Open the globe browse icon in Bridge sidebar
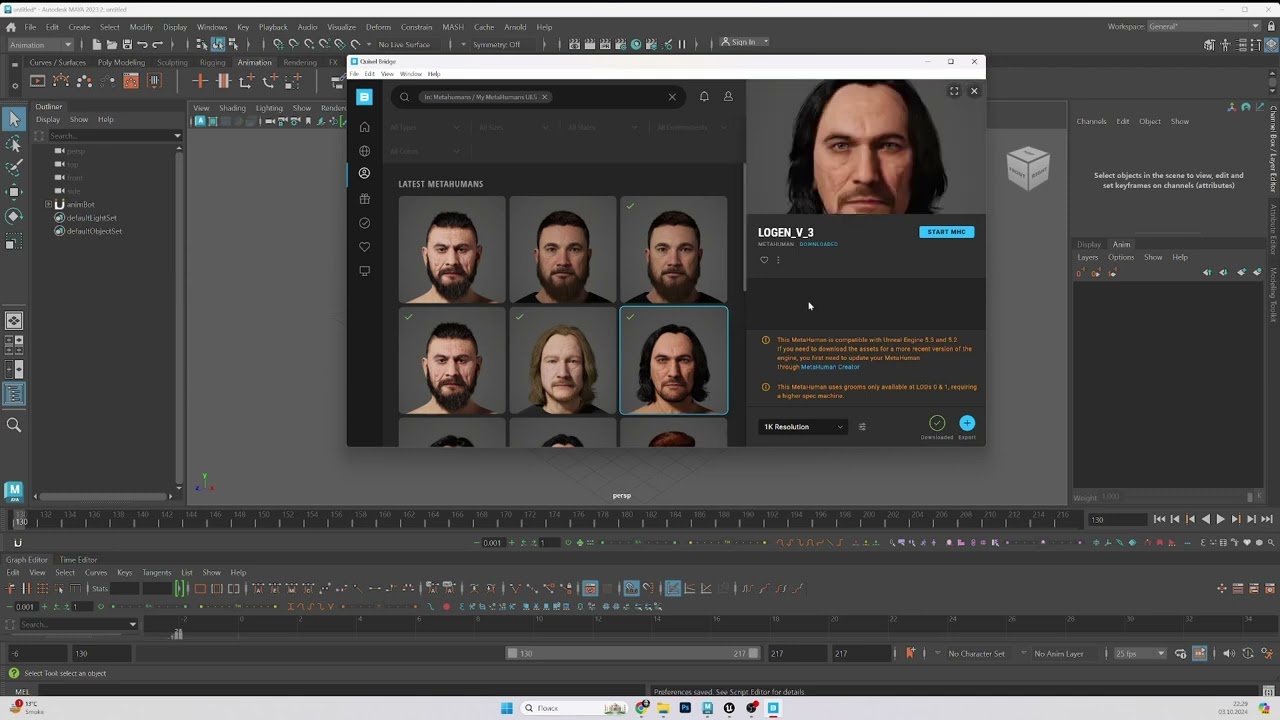The width and height of the screenshot is (1280, 720). pyautogui.click(x=364, y=151)
